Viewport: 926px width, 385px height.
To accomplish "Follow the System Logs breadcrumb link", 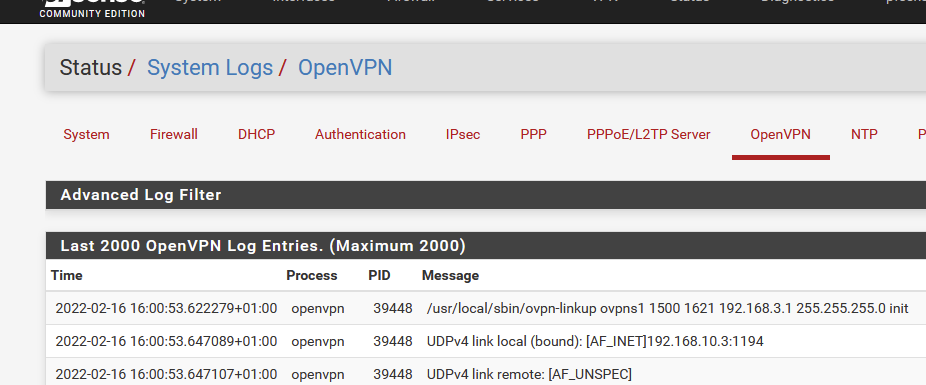I will 210,68.
